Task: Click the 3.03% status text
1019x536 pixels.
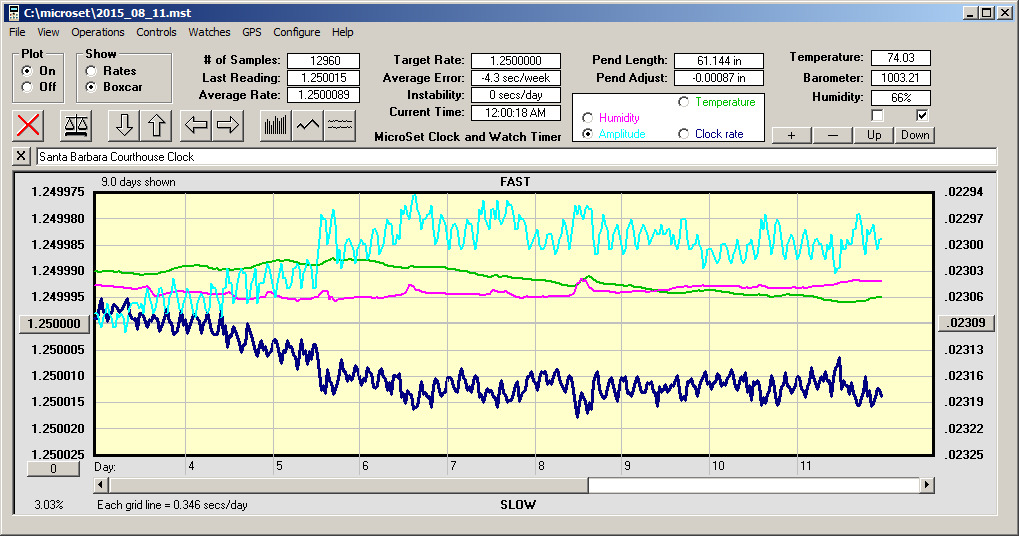Action: tap(49, 505)
